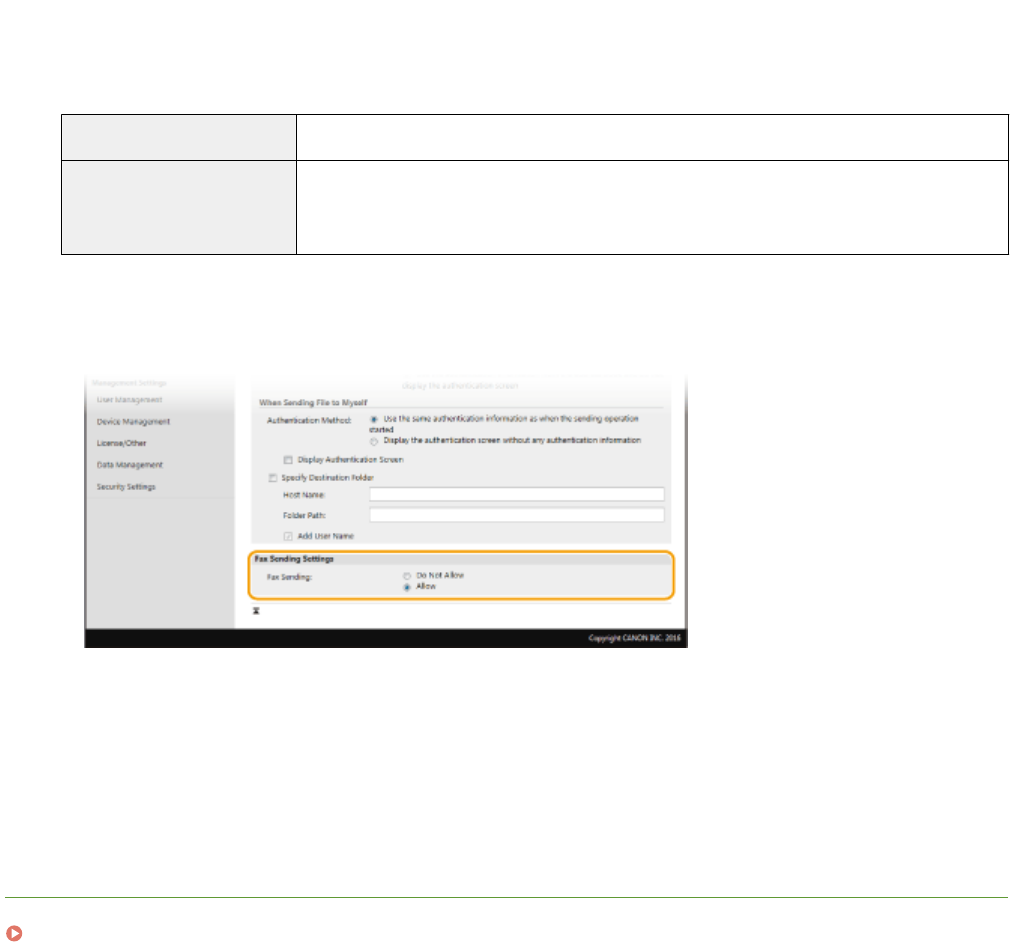Toggle the Add User Name checkbox
1014x943 pixels.
[x=288, y=536]
